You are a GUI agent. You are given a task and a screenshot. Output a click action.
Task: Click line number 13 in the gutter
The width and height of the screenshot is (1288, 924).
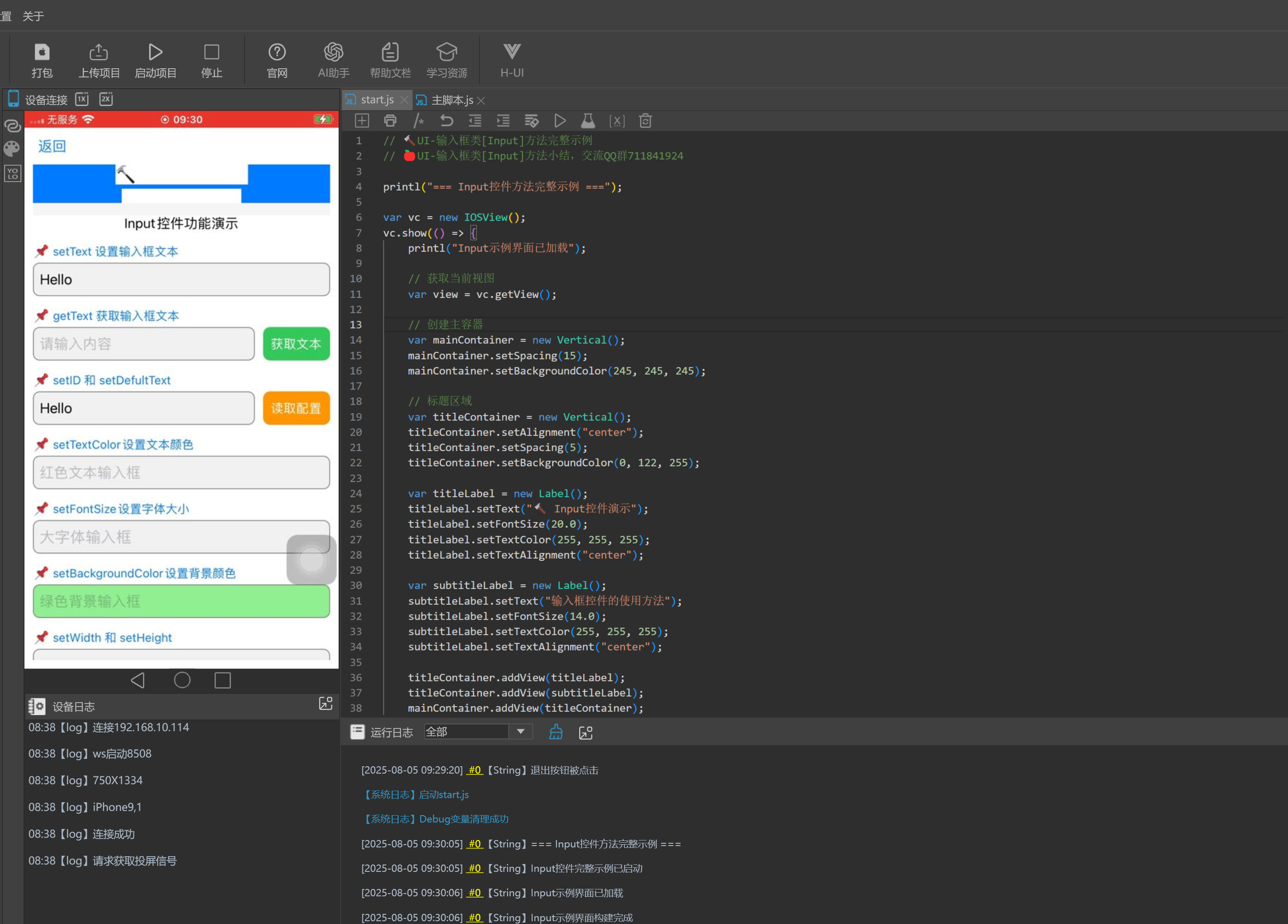click(355, 325)
